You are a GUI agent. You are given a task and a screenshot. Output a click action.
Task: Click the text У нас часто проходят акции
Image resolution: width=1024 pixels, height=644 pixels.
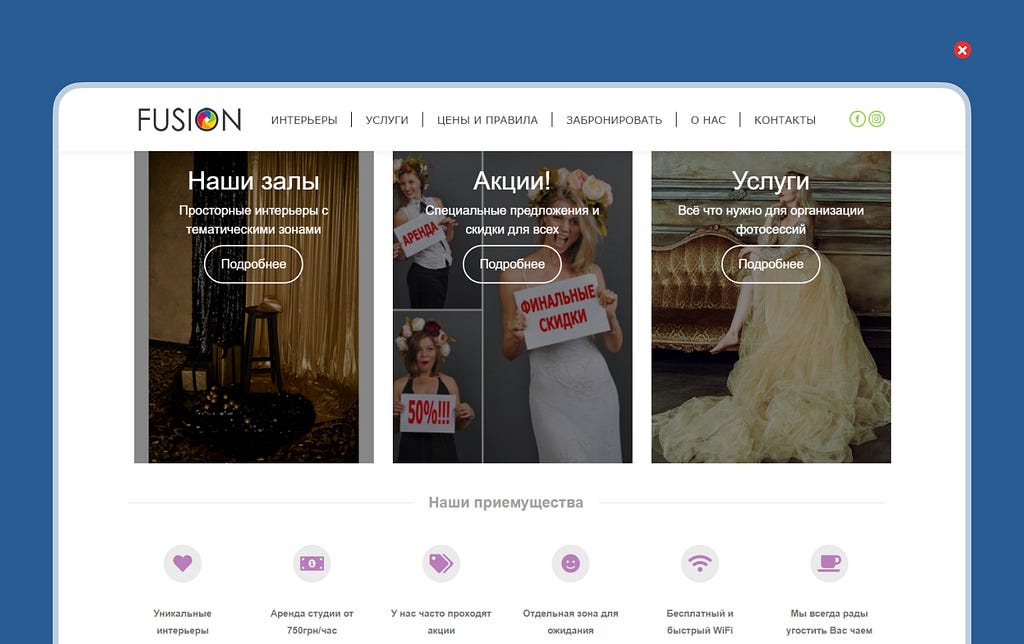click(441, 622)
